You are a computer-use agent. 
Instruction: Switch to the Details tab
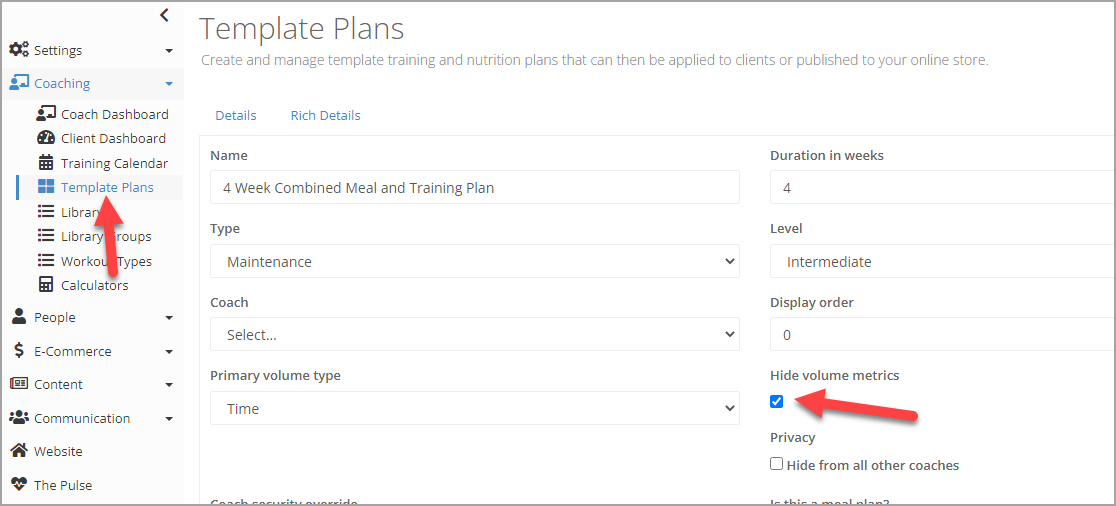[236, 115]
